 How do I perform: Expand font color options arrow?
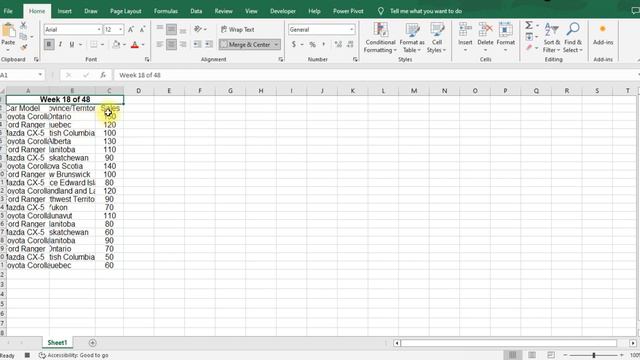(x=143, y=44)
